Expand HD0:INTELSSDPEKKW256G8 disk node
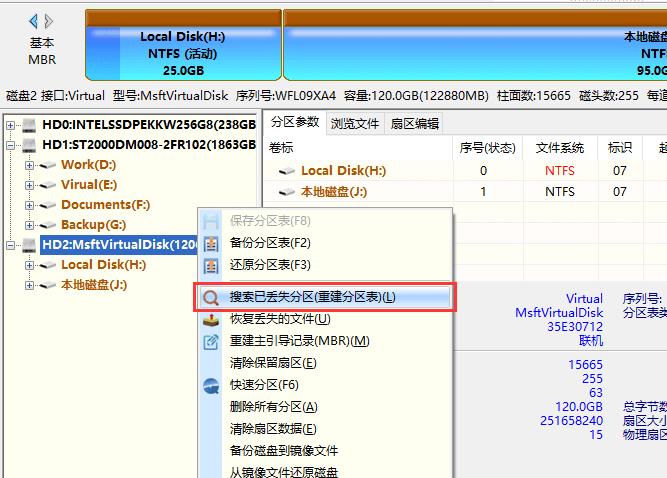667x478 pixels. pyautogui.click(x=11, y=125)
